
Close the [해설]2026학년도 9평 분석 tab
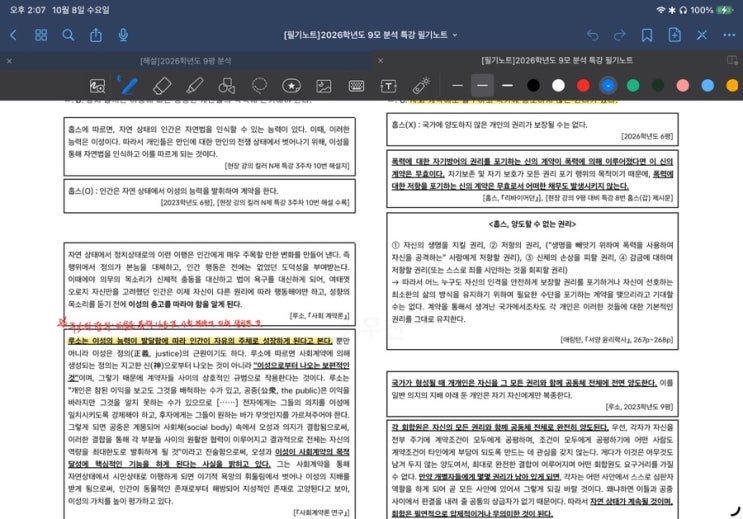[x=9, y=61]
